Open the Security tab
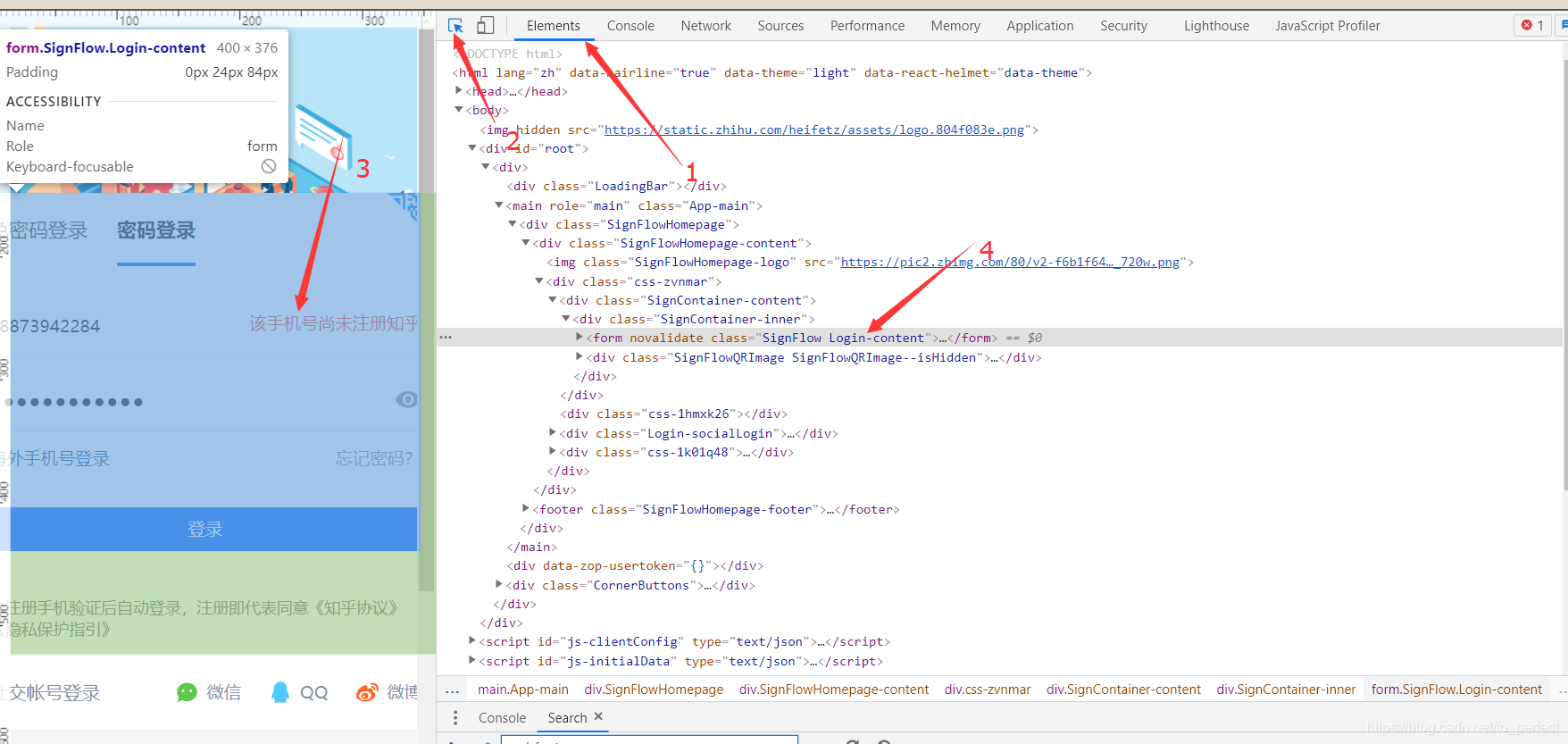The width and height of the screenshot is (1568, 744). (1123, 26)
